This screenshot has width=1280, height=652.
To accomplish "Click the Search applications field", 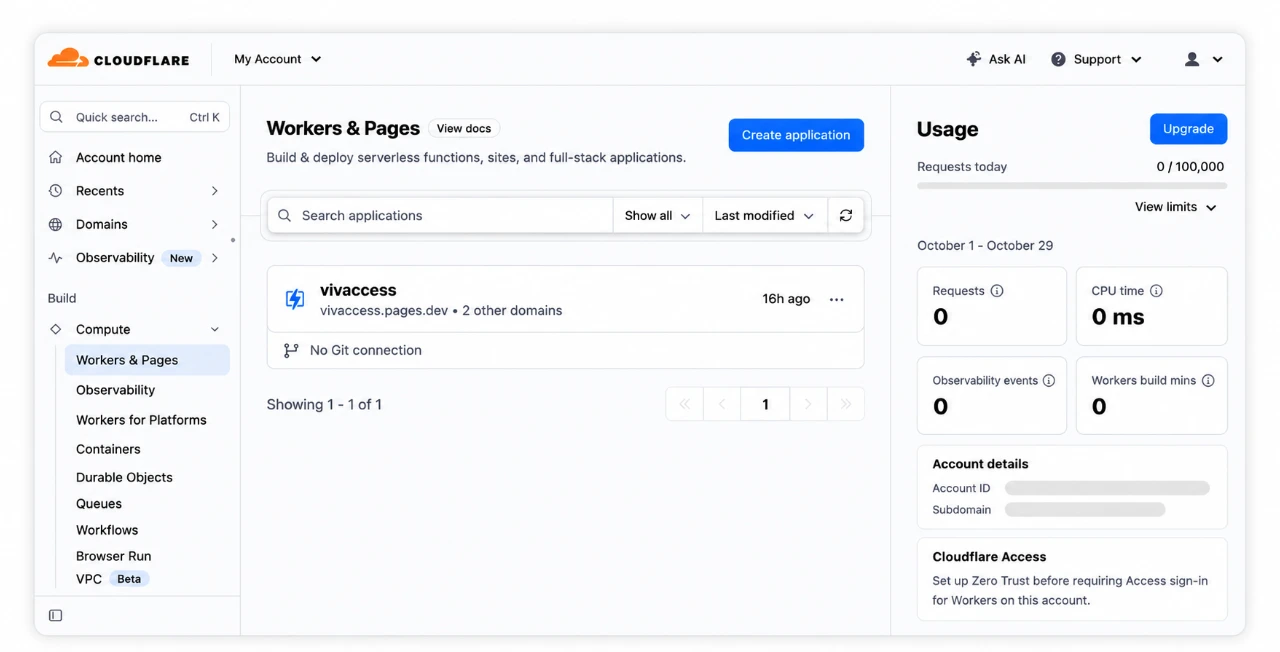I will pos(440,215).
